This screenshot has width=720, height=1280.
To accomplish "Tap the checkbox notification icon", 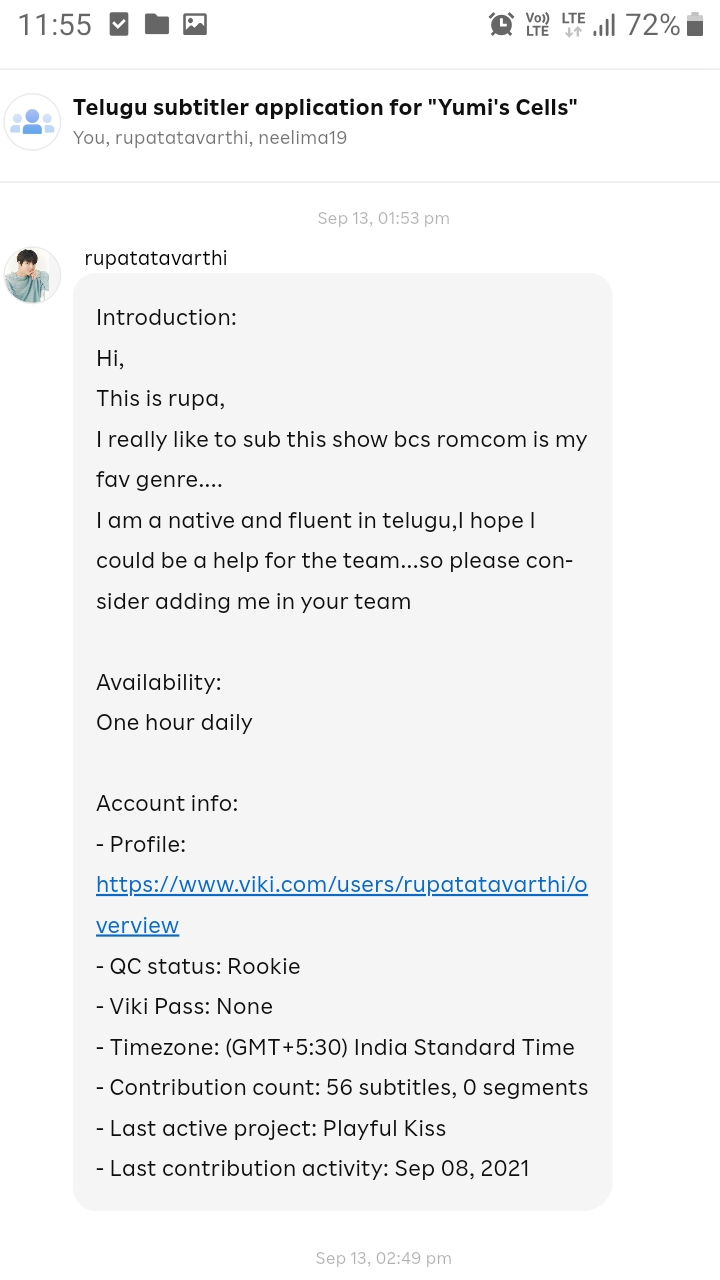I will coord(118,25).
